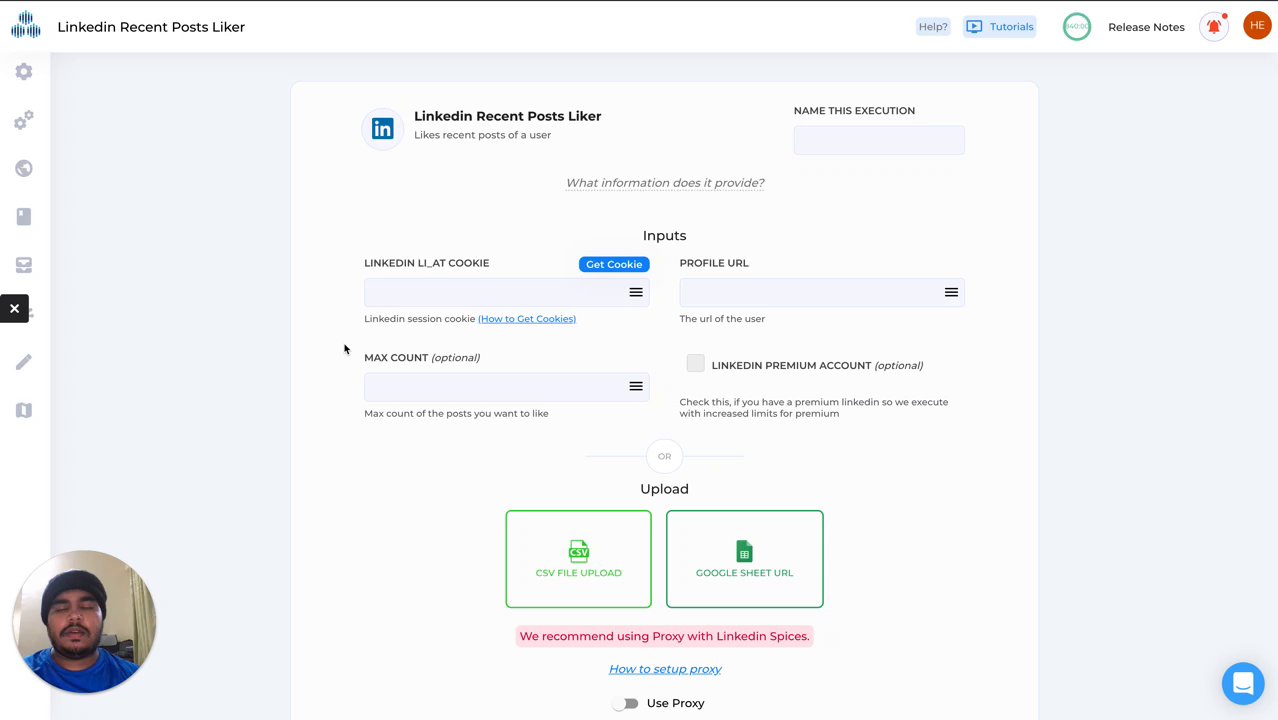Open the Profile URL field menu icon
The height and width of the screenshot is (720, 1278).
click(x=951, y=292)
